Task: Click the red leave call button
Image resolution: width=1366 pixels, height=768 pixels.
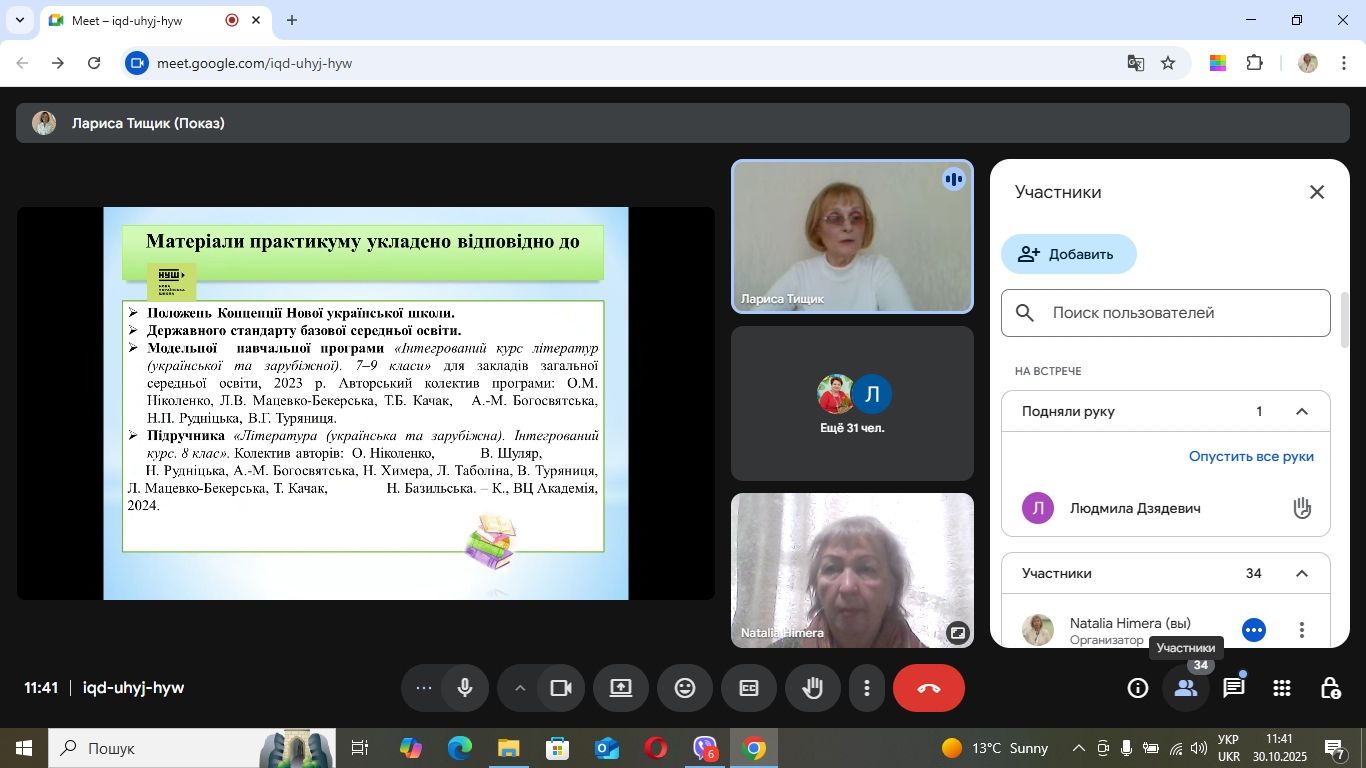Action: pos(928,688)
